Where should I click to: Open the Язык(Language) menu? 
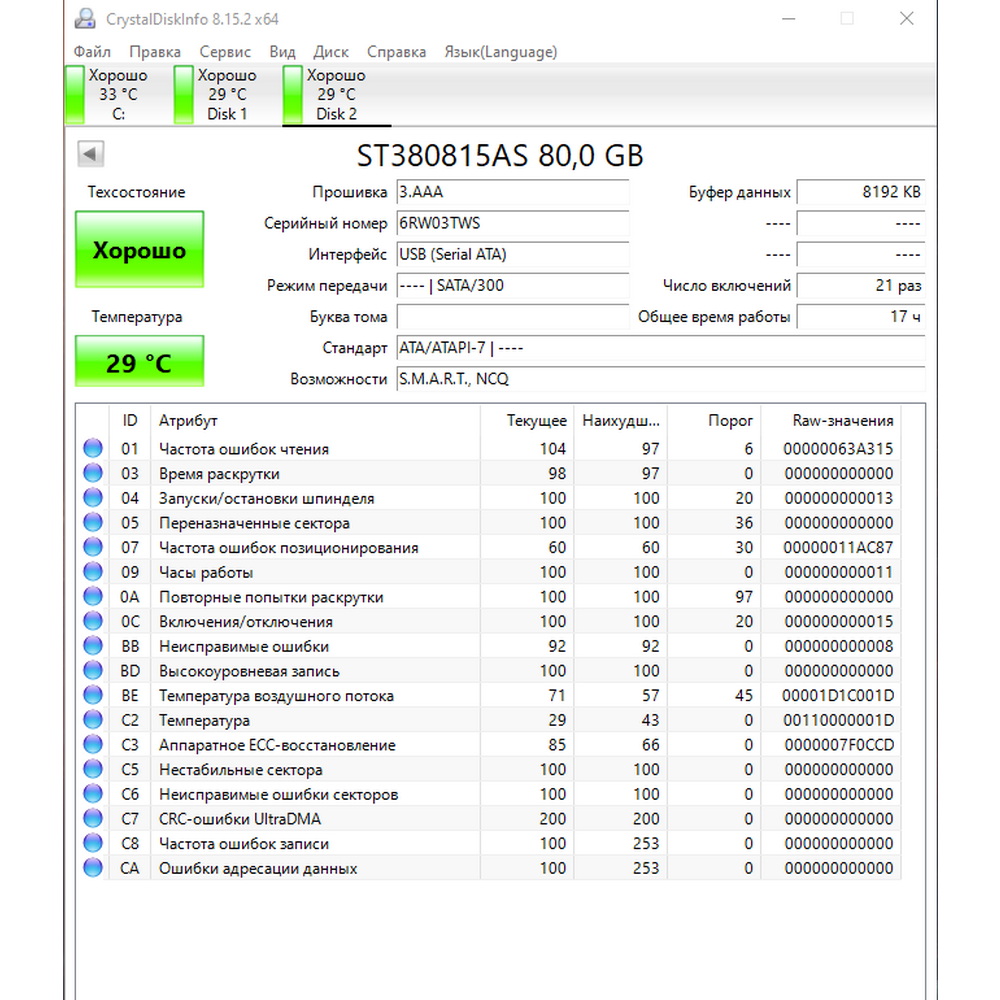[x=500, y=52]
